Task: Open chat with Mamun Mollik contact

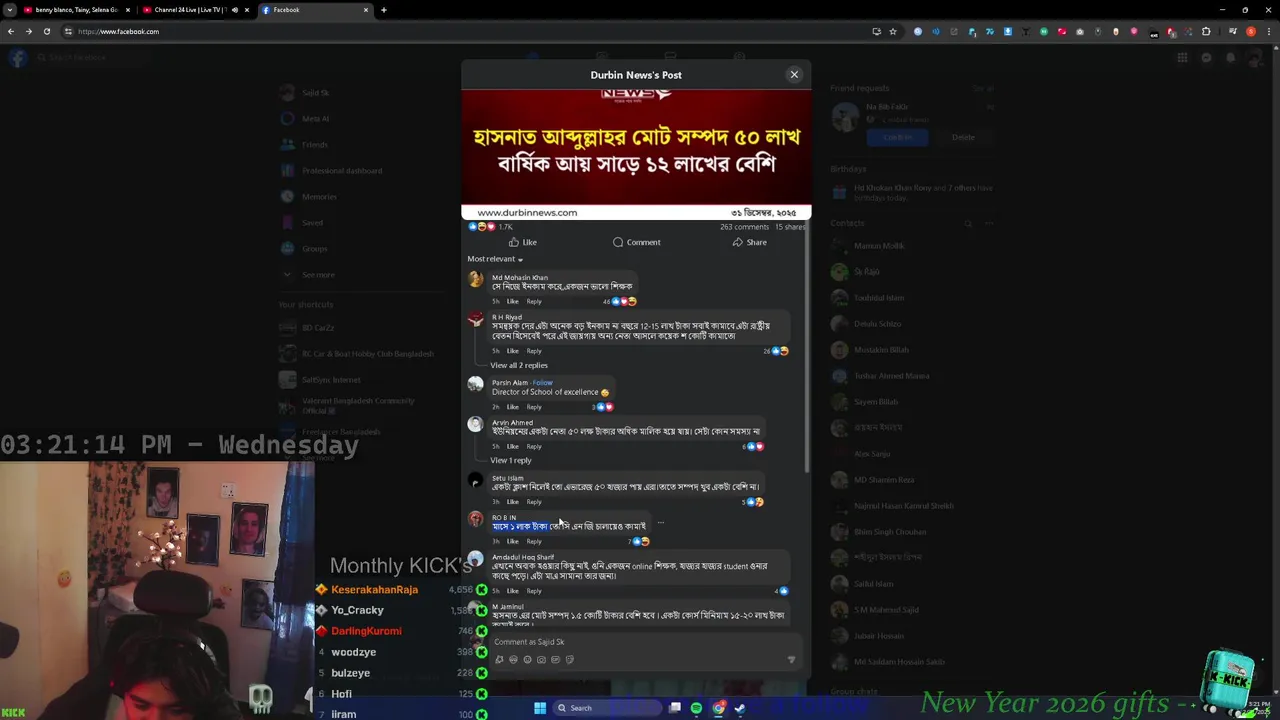Action: (x=878, y=245)
